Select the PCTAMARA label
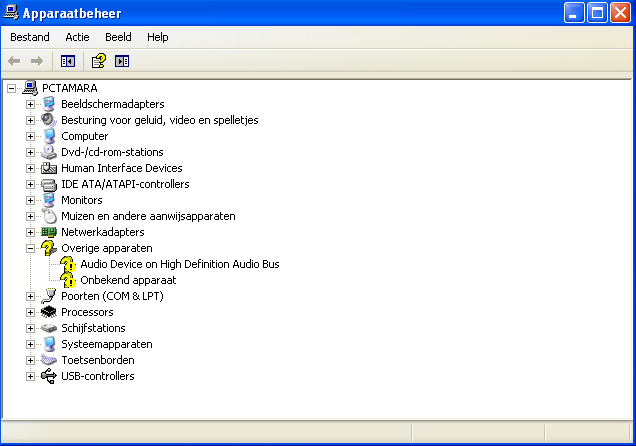636x446 pixels. 70,88
